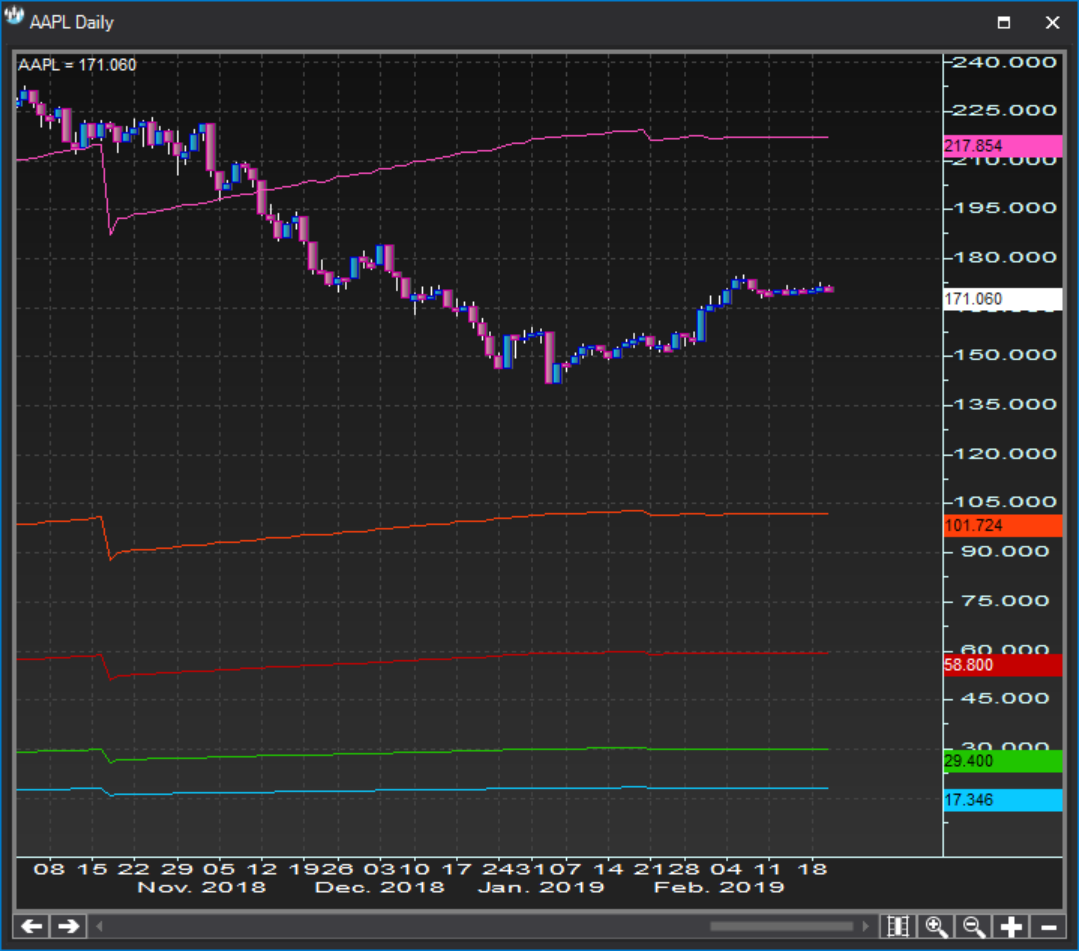
Task: Click the 135.000 price axis label
Action: point(1005,404)
